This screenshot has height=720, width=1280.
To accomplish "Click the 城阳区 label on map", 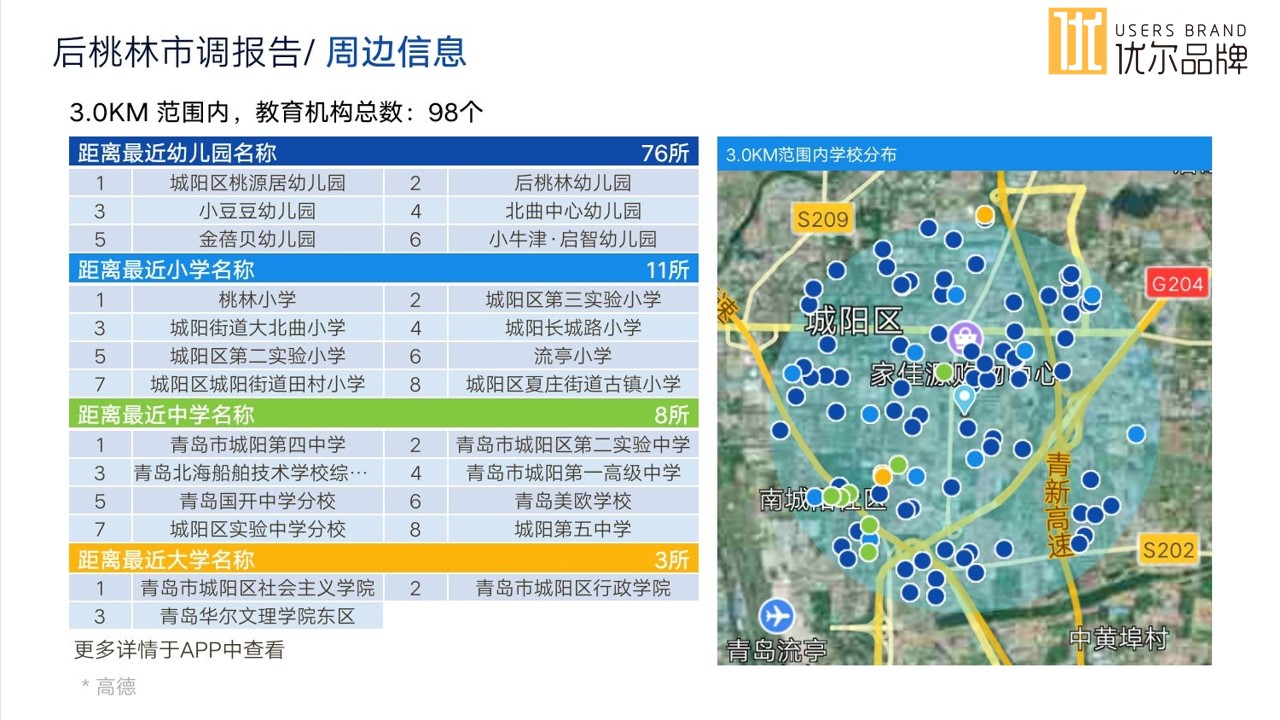I will [x=854, y=321].
